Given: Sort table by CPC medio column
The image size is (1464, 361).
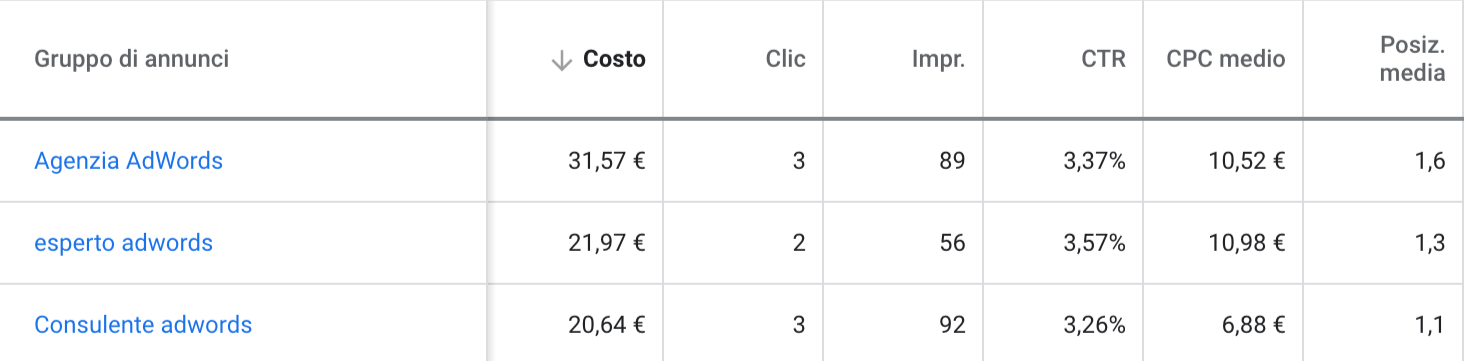Looking at the screenshot, I should 1226,60.
